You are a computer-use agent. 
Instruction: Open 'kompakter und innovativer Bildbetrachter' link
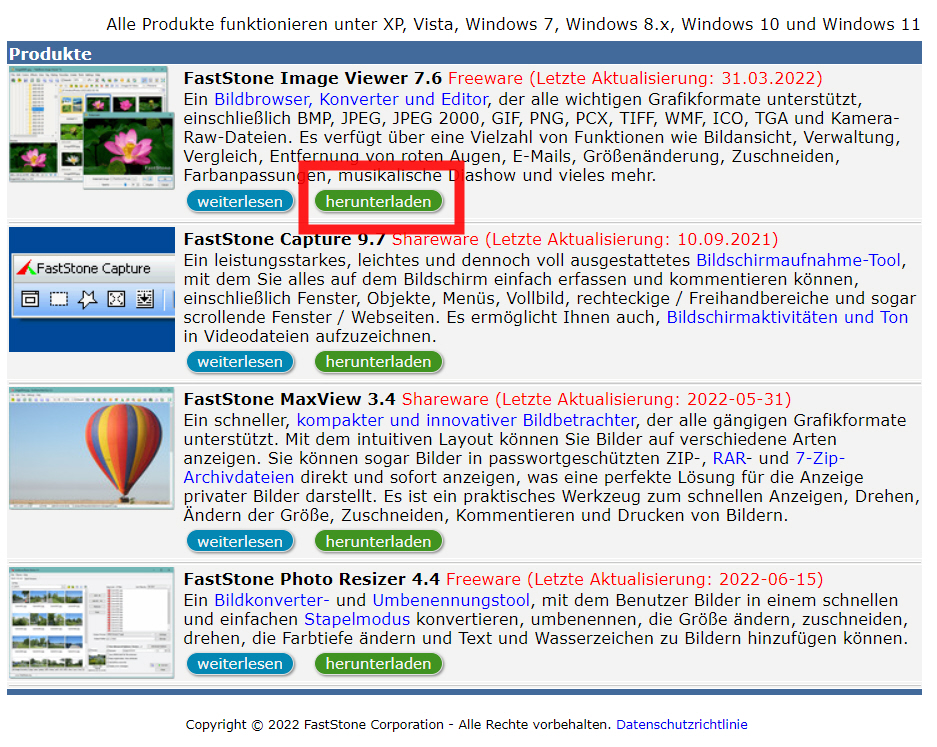click(465, 420)
